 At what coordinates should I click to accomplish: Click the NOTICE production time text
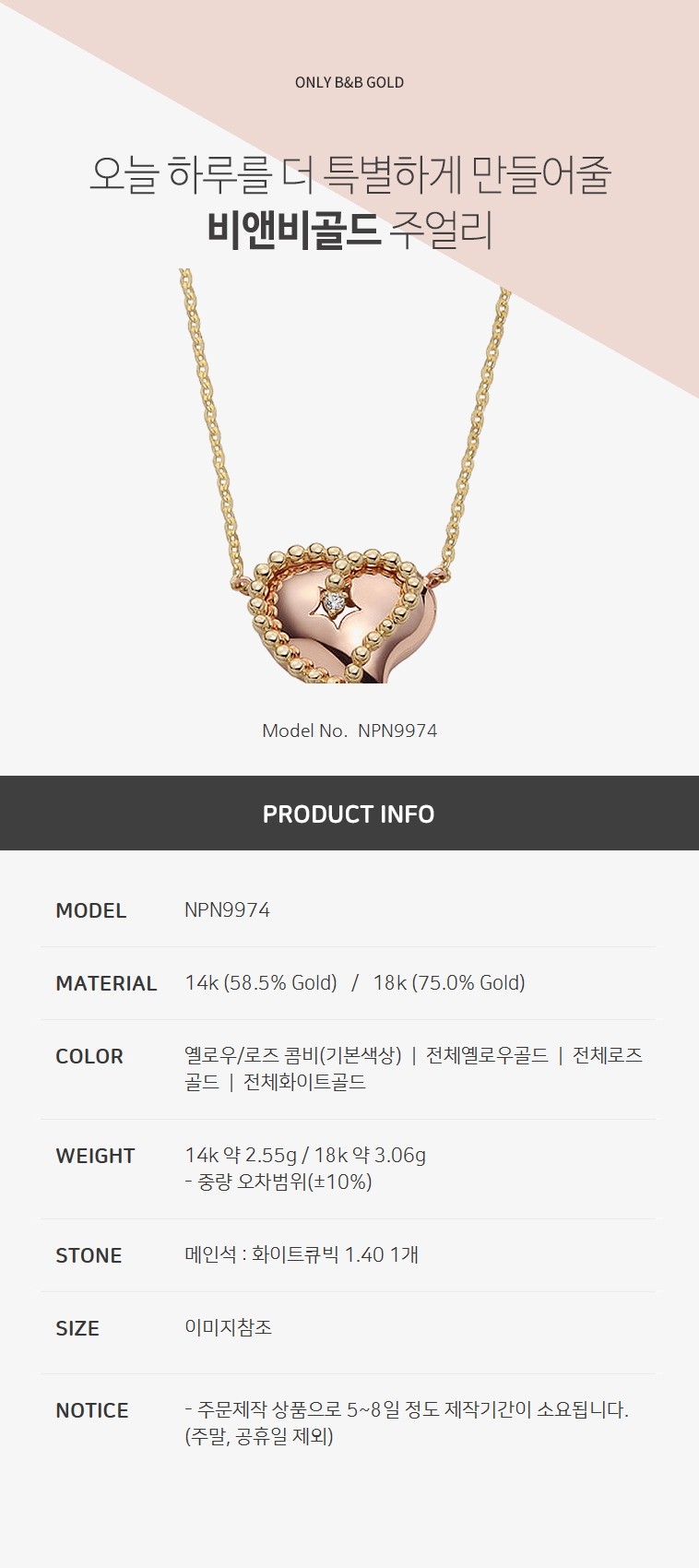407,1422
